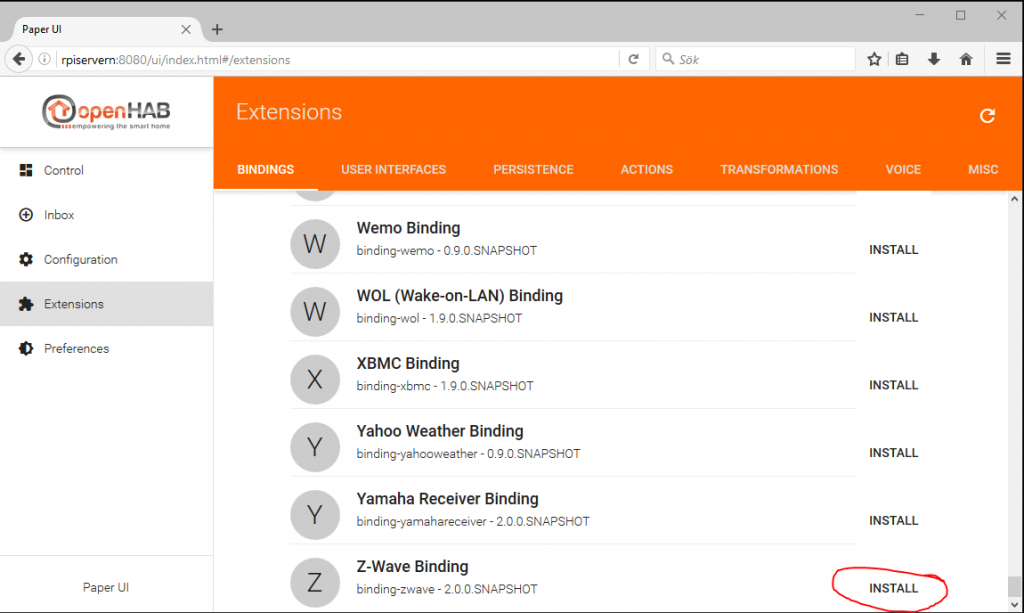Install the WOL (Wake-on-LAN) Binding

pos(893,318)
